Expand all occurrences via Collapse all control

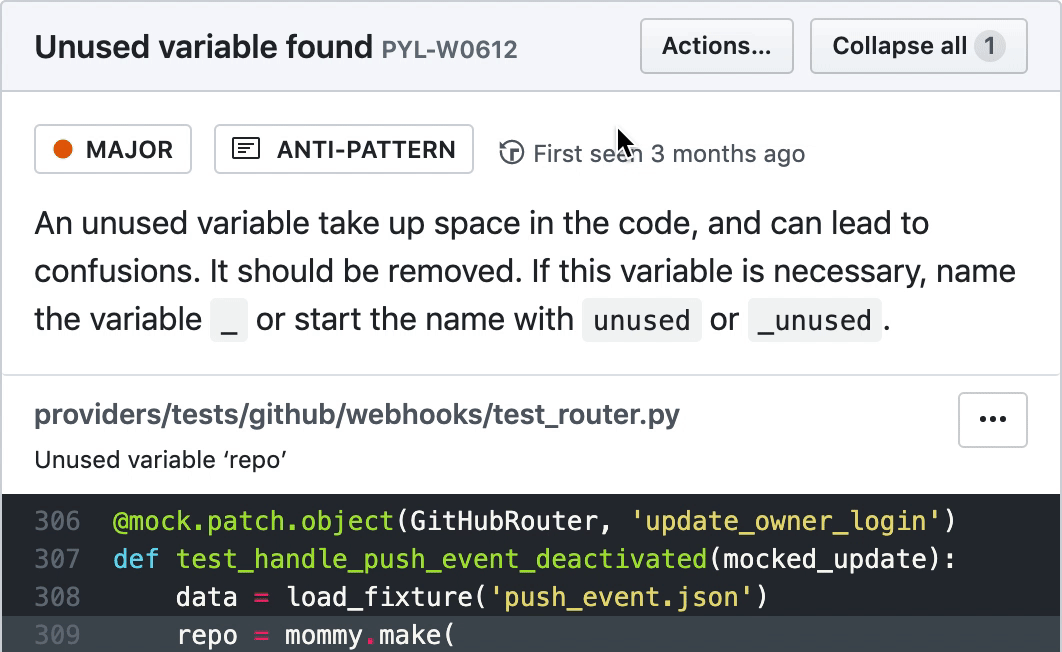point(917,45)
